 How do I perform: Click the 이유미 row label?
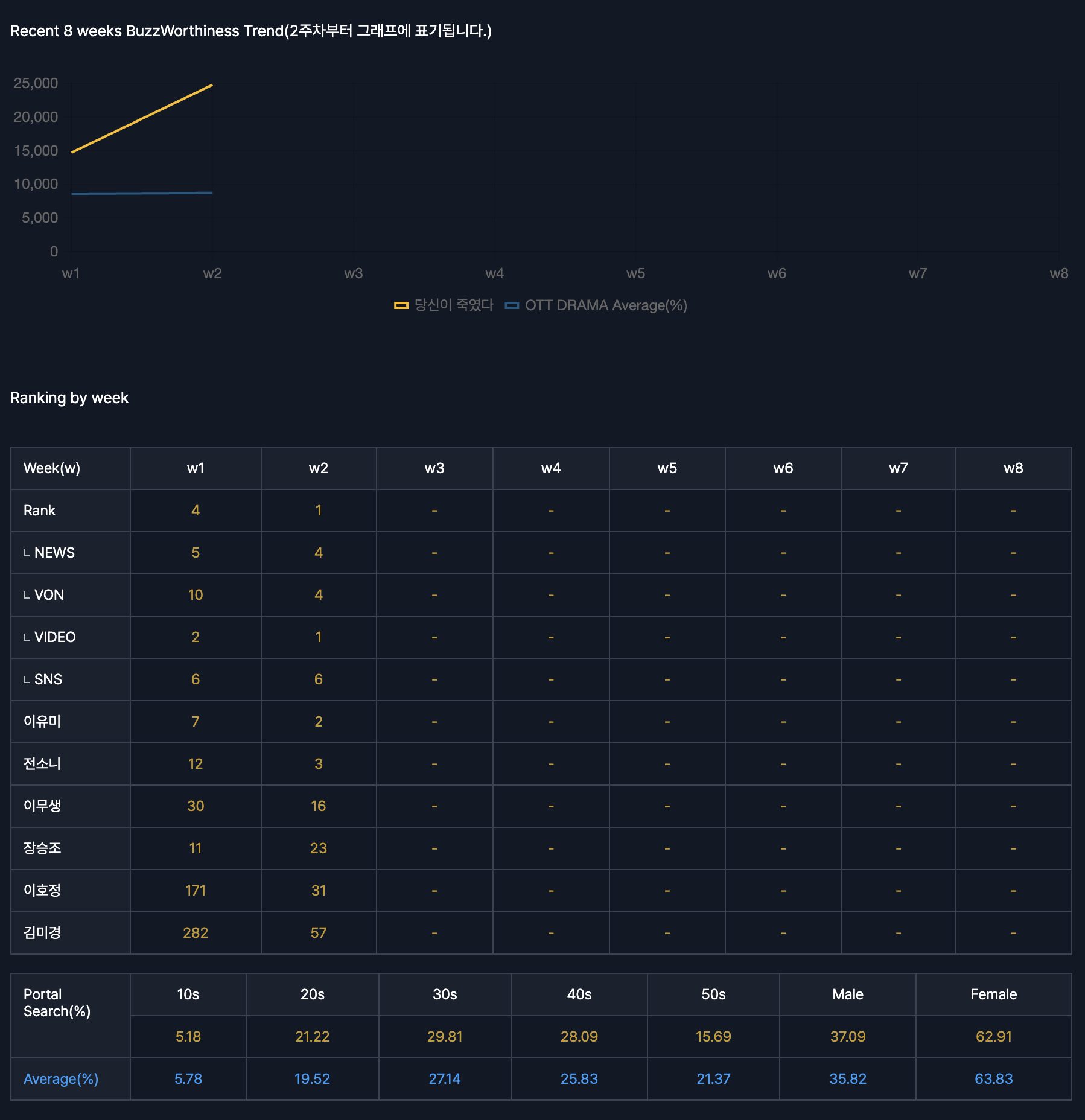point(42,722)
